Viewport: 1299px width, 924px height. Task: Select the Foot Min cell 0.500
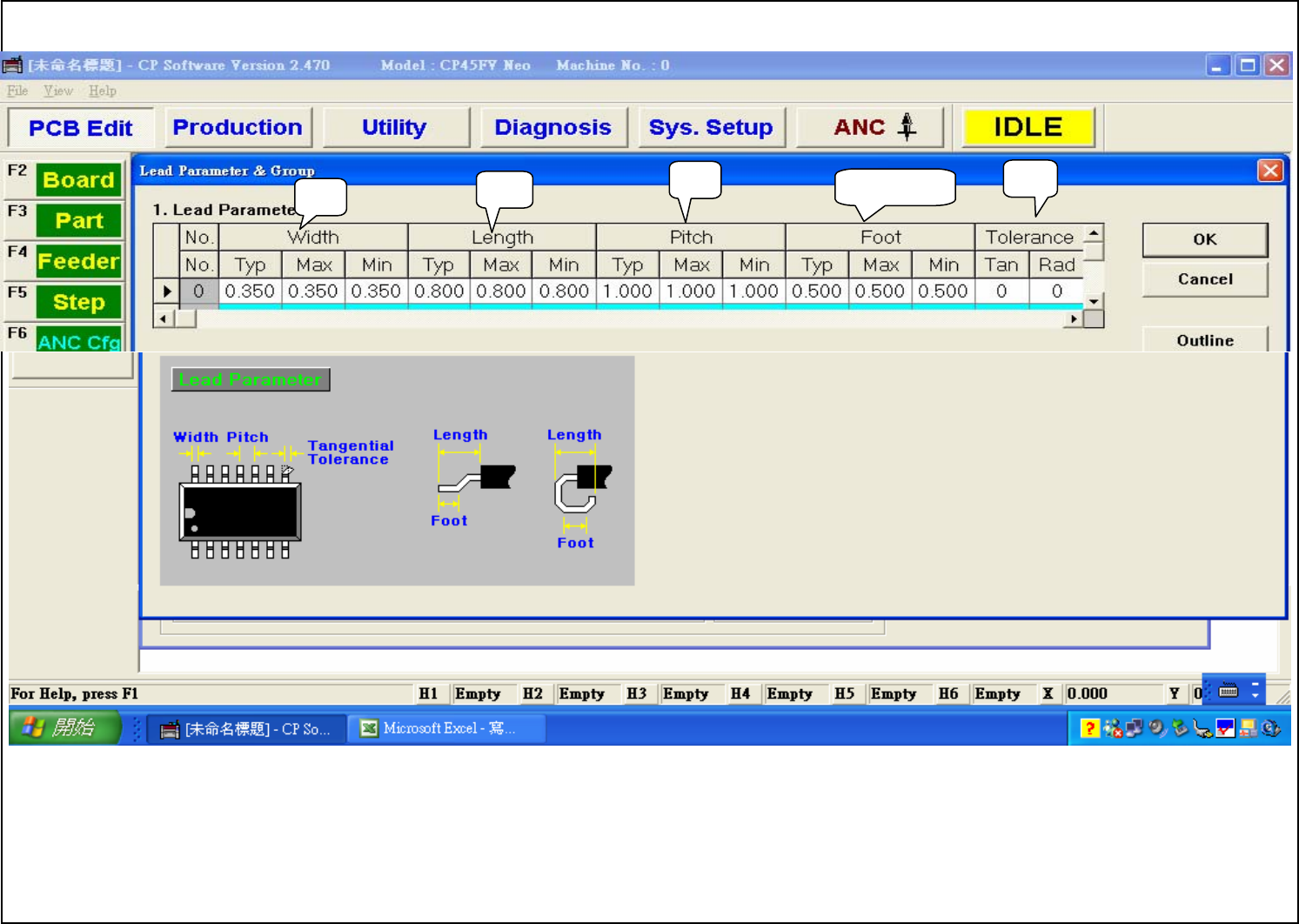coord(943,291)
